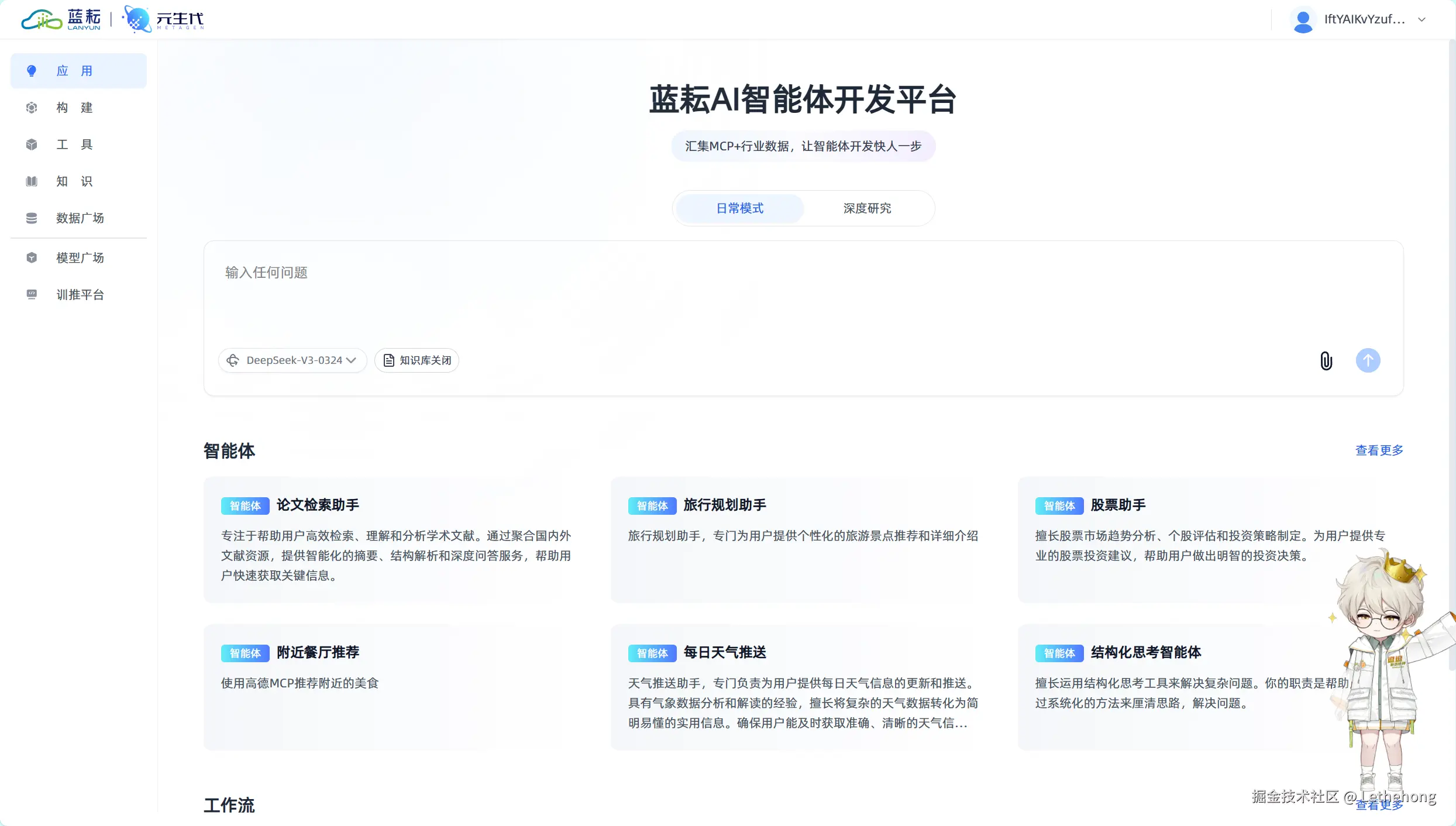Open the user account dropdown chevron
Image resolution: width=1456 pixels, height=826 pixels.
coord(1421,19)
